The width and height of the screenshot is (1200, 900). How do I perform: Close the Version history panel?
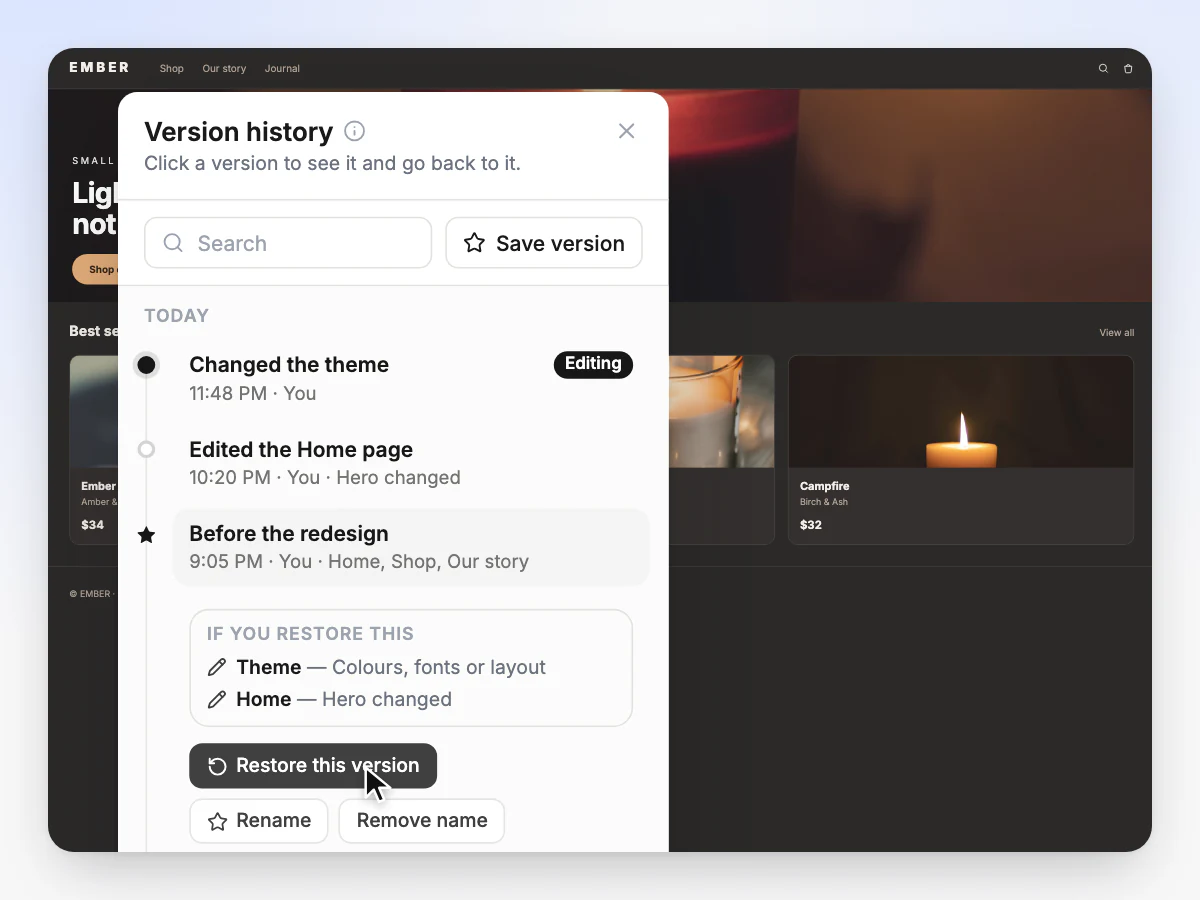(626, 131)
